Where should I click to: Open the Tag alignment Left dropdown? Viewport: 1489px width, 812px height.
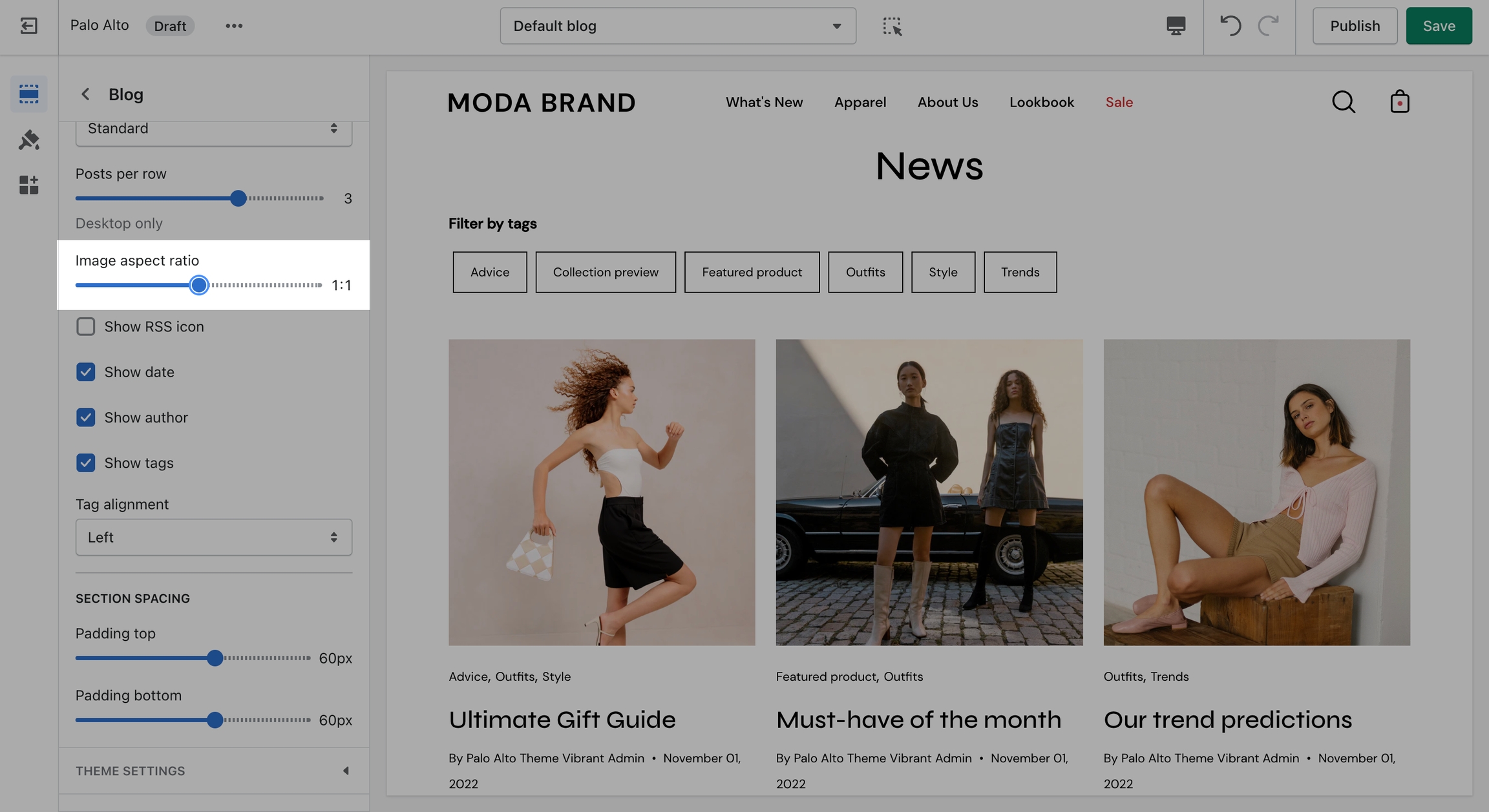point(213,537)
